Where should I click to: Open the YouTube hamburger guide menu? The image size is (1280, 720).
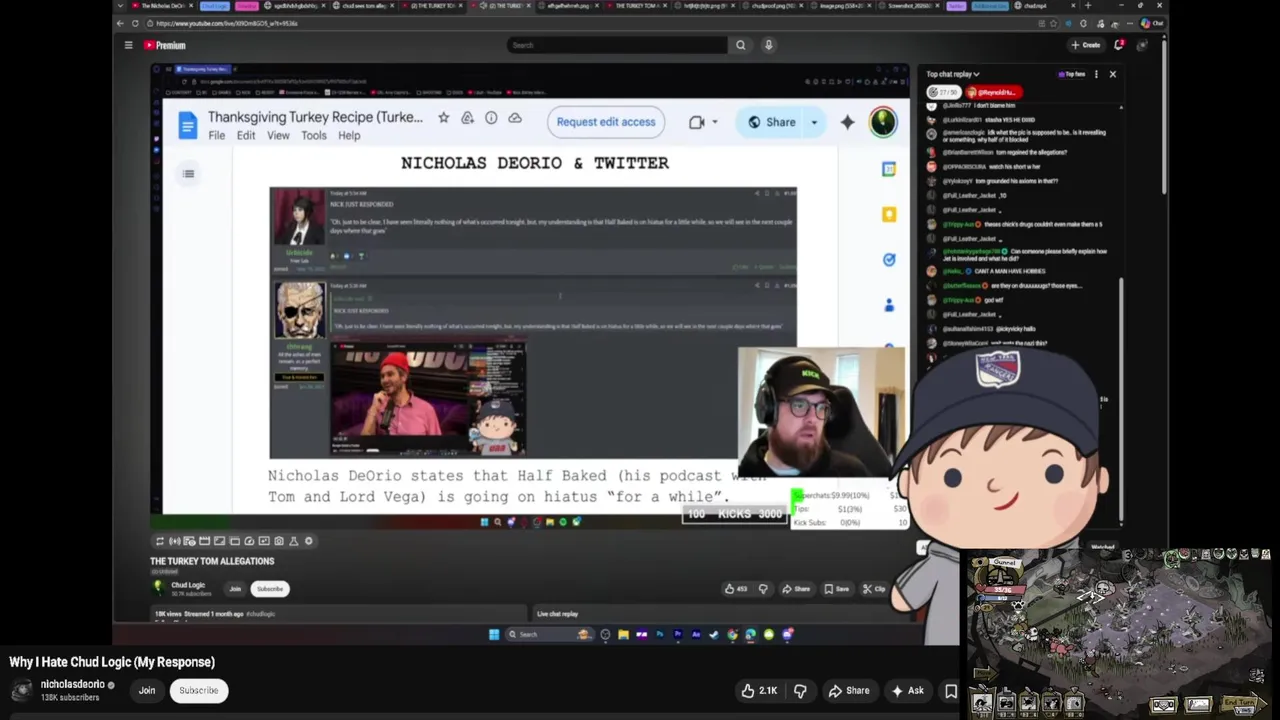coord(128,45)
